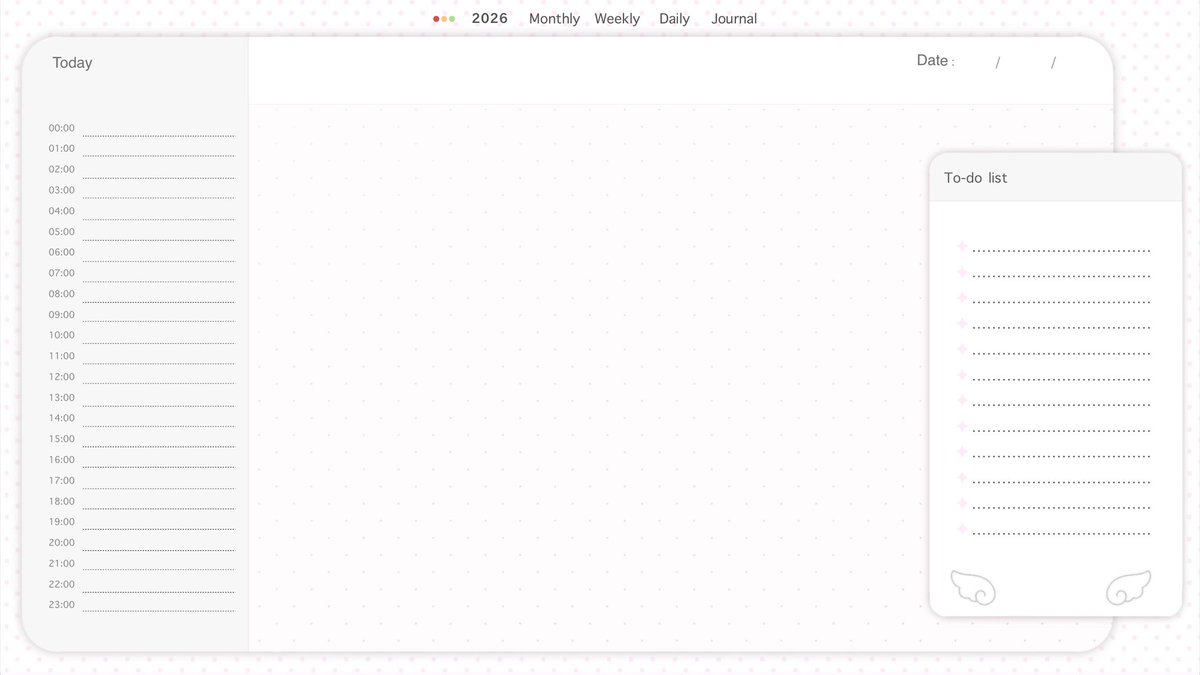The image size is (1200, 675).
Task: Check the last sparkle bullet in To-do list
Action: pos(961,529)
